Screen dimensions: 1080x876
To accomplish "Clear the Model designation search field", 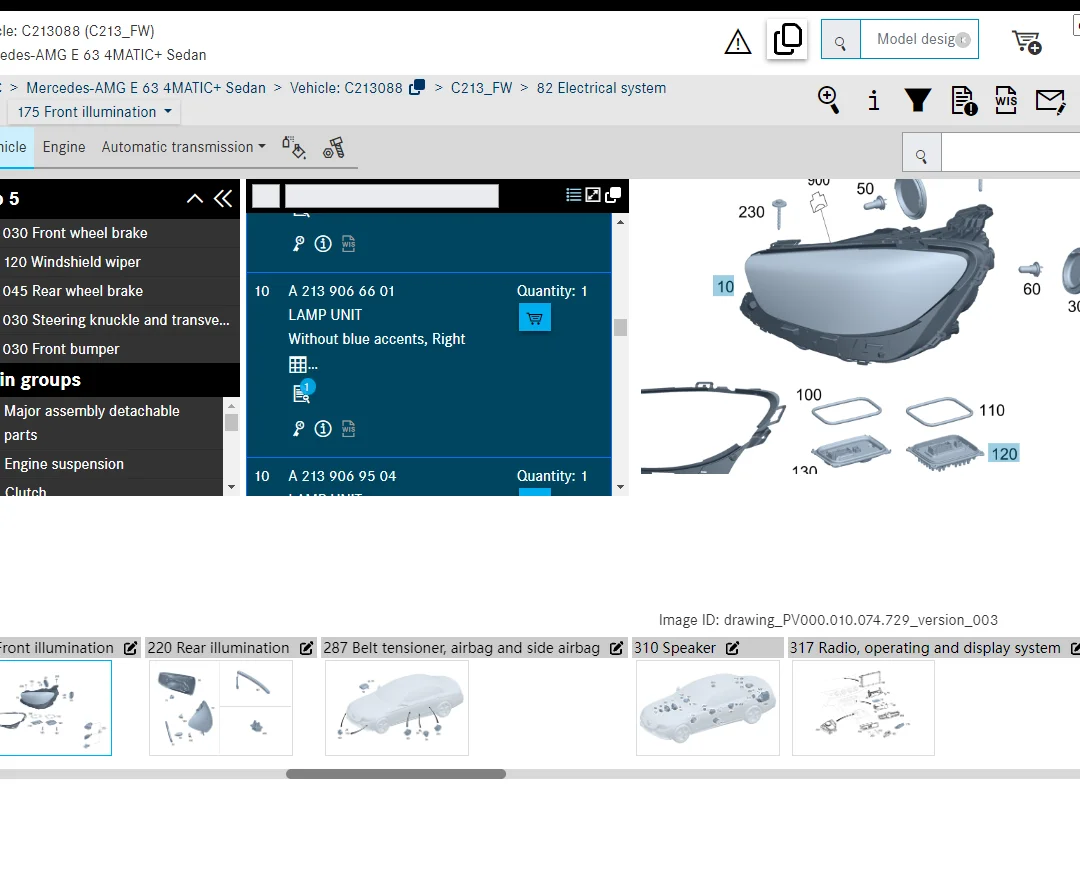I will [x=964, y=40].
